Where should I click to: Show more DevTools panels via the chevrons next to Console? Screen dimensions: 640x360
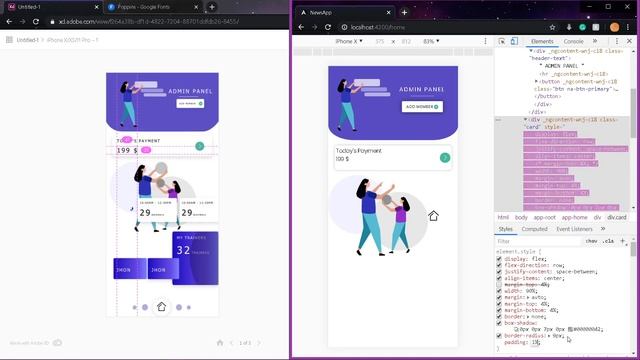click(x=595, y=41)
